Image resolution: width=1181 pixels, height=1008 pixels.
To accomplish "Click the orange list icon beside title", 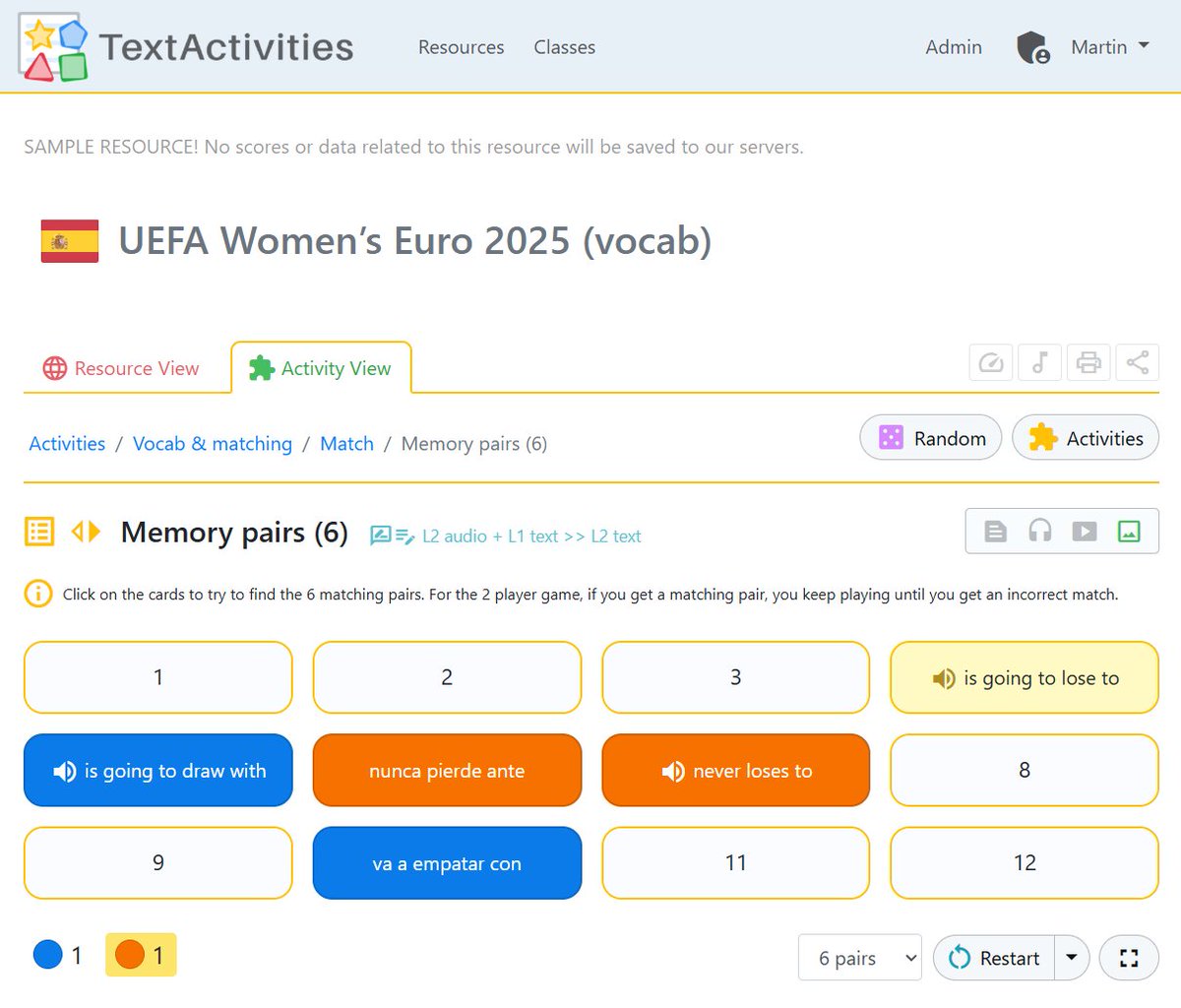I will pyautogui.click(x=39, y=533).
